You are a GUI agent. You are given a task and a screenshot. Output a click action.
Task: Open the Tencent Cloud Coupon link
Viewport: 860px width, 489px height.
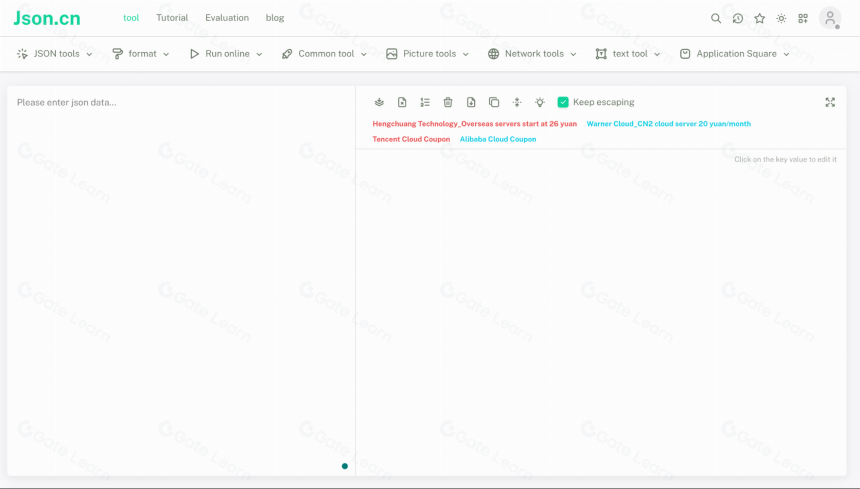(x=411, y=139)
